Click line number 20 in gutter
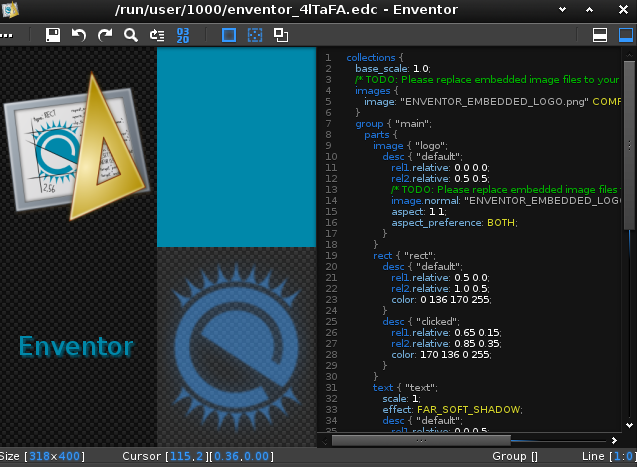 pyautogui.click(x=331, y=266)
